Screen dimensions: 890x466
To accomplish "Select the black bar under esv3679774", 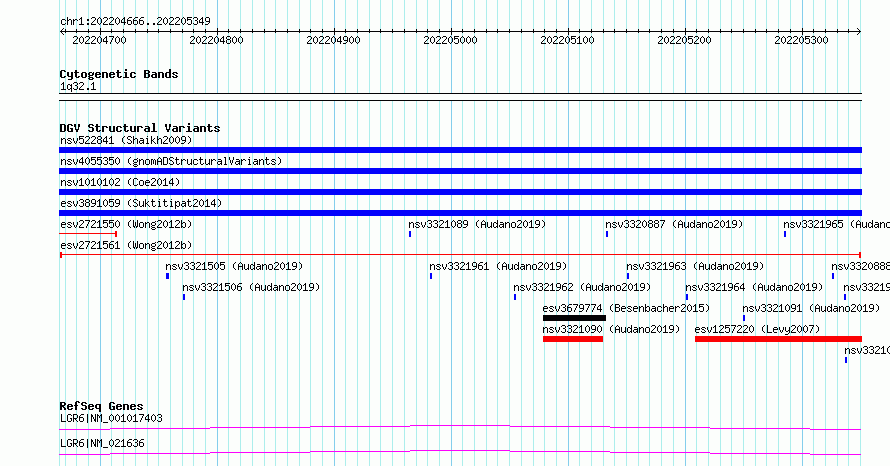I will 574,318.
